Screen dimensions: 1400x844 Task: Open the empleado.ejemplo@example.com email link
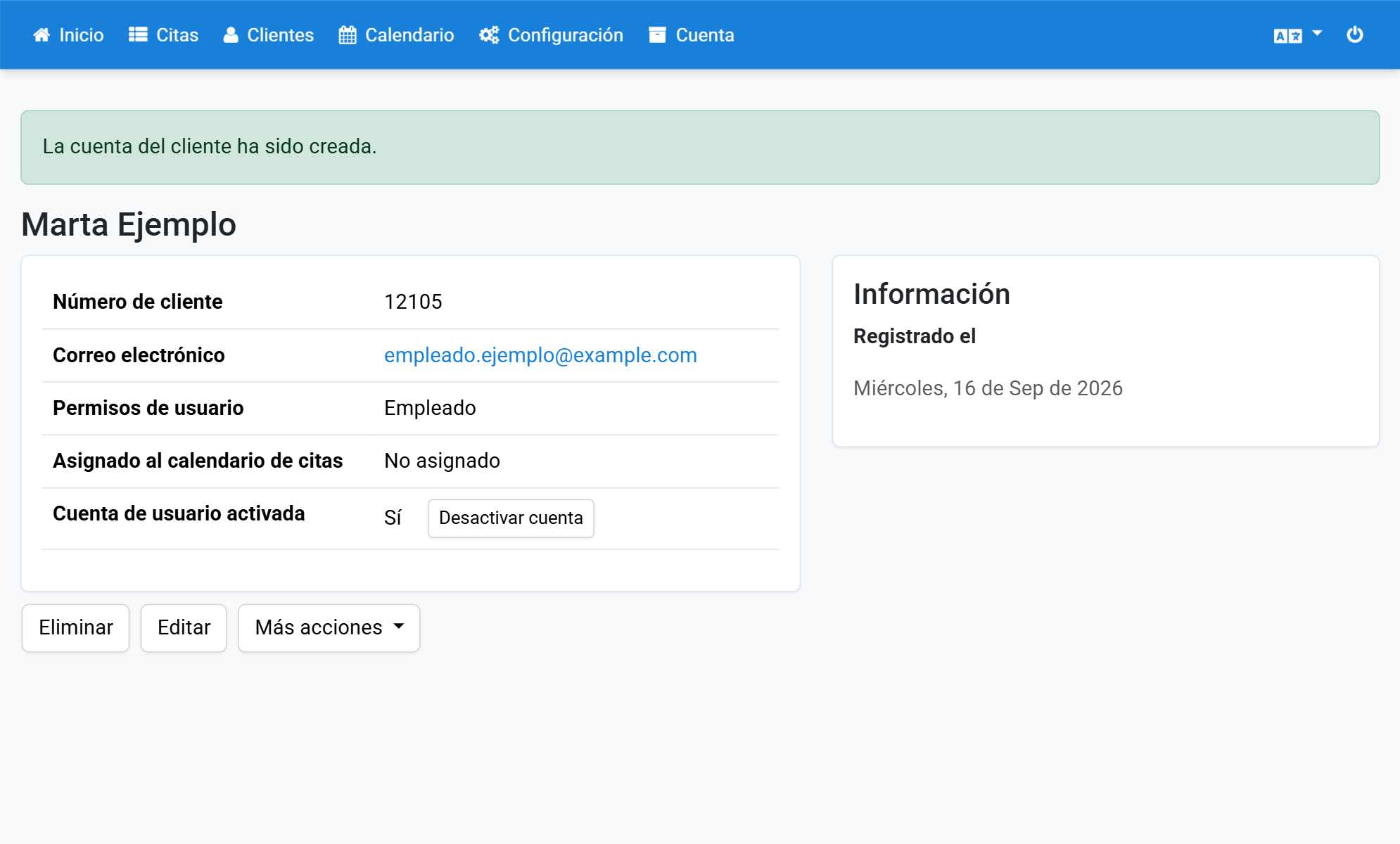(540, 355)
